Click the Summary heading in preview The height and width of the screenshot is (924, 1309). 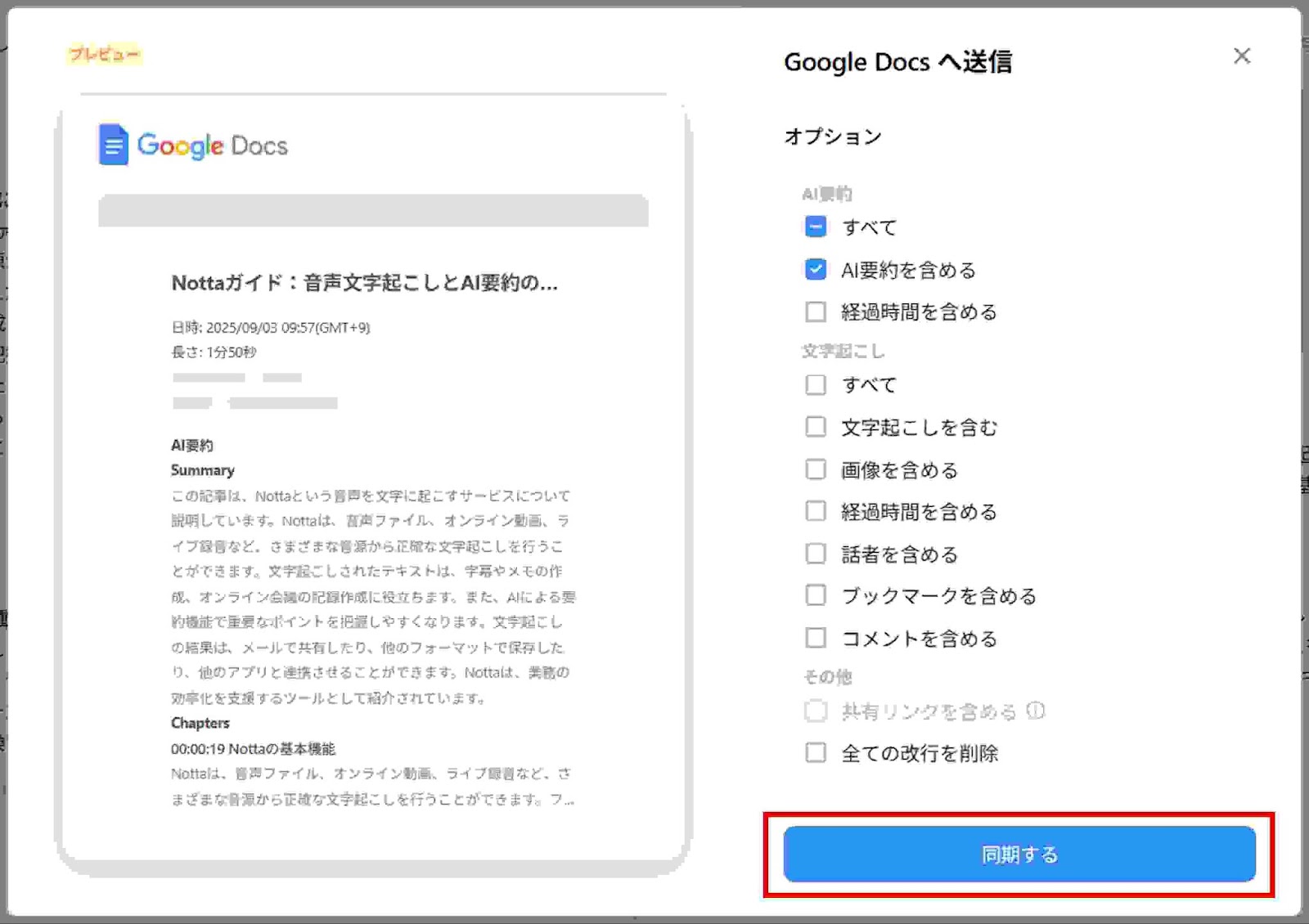(x=203, y=470)
